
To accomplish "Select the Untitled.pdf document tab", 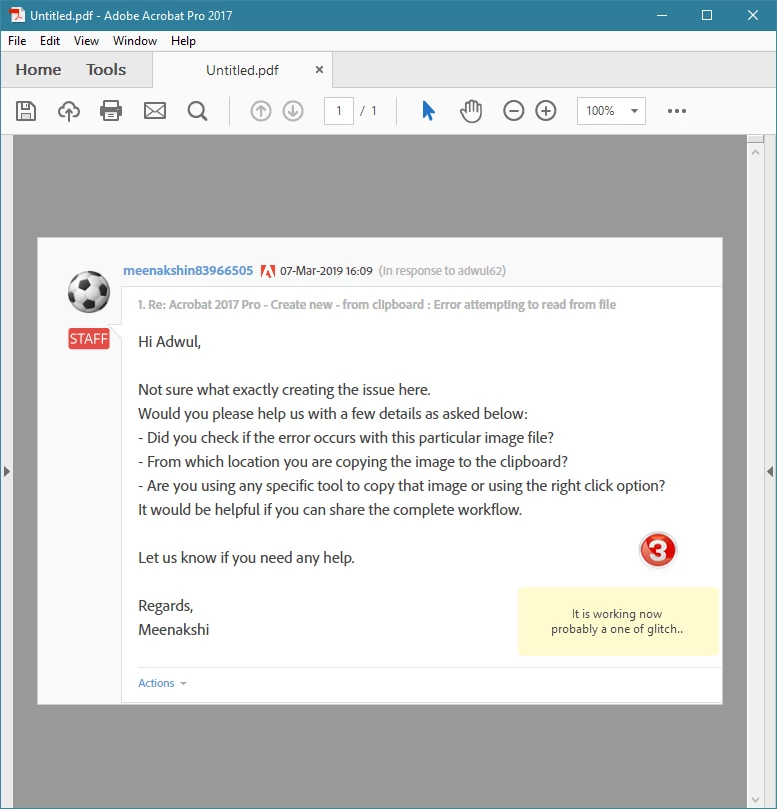I will (x=242, y=70).
